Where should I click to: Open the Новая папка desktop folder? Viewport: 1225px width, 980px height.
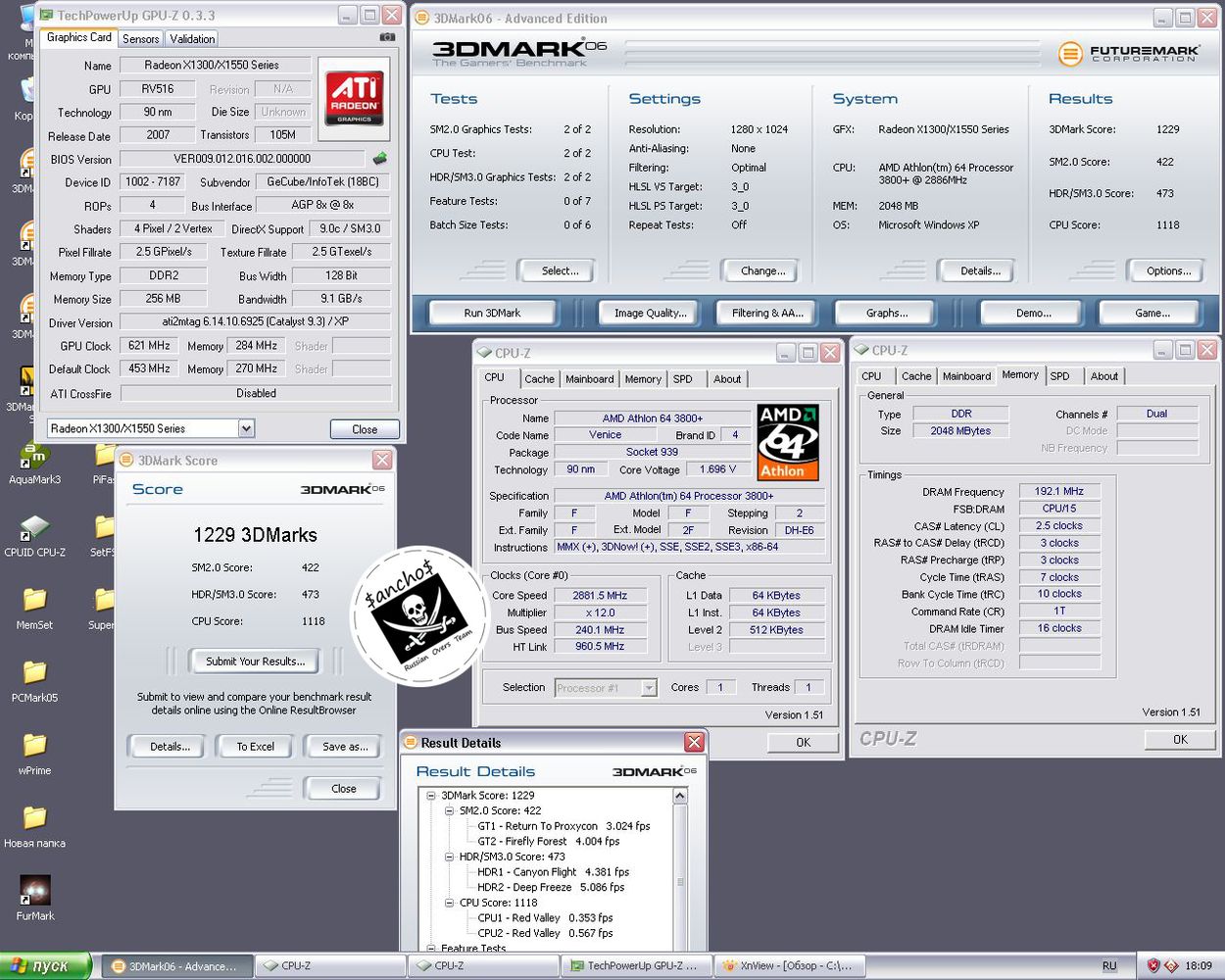point(35,826)
